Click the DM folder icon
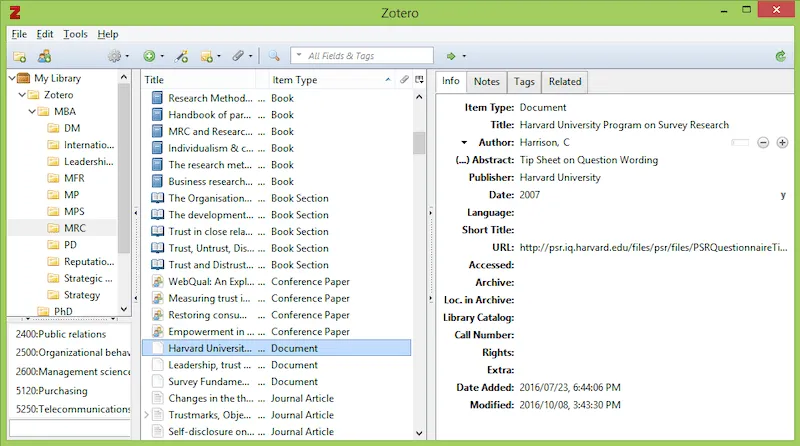800x446 pixels. tap(53, 128)
